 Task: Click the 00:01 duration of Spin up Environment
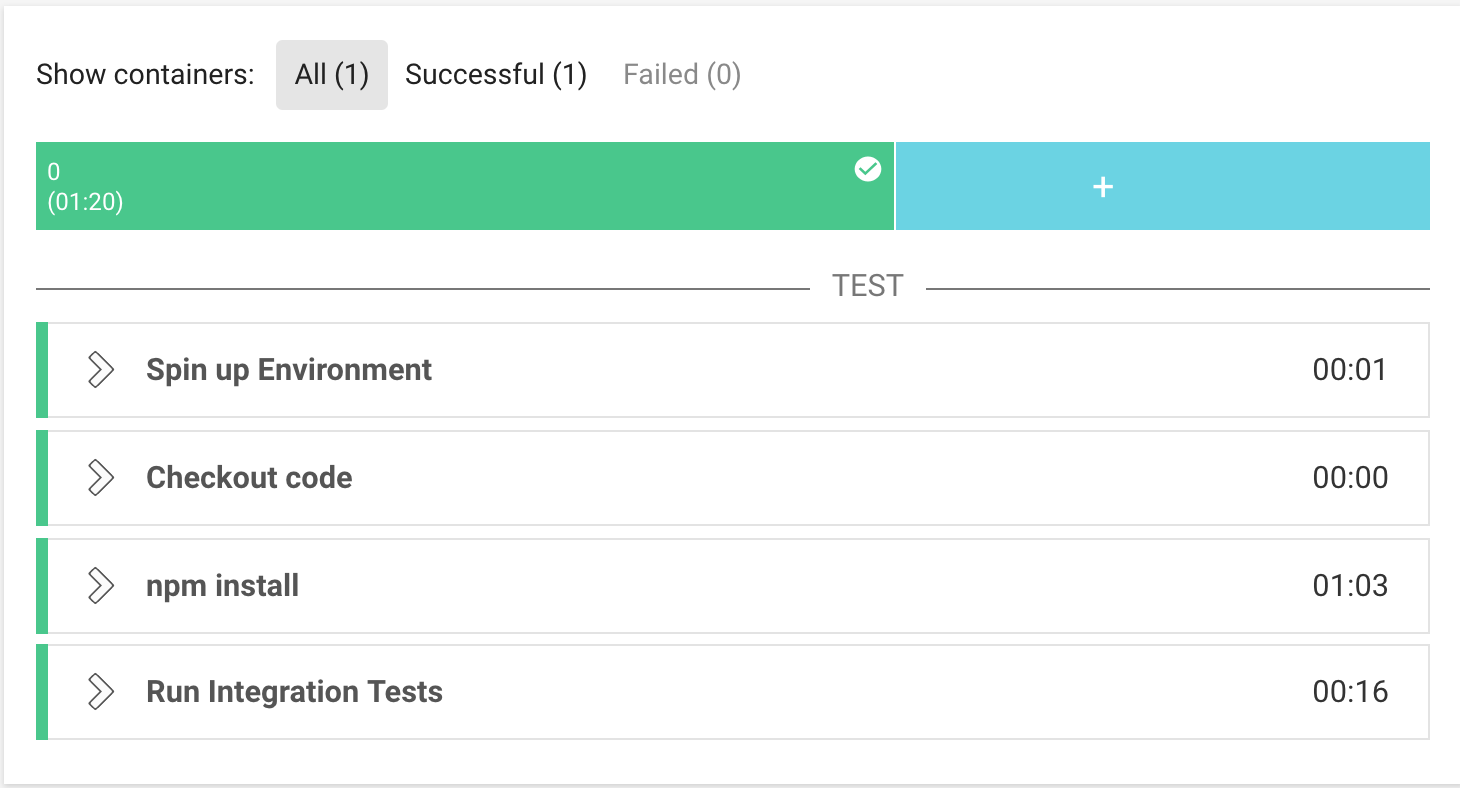[x=1350, y=369]
